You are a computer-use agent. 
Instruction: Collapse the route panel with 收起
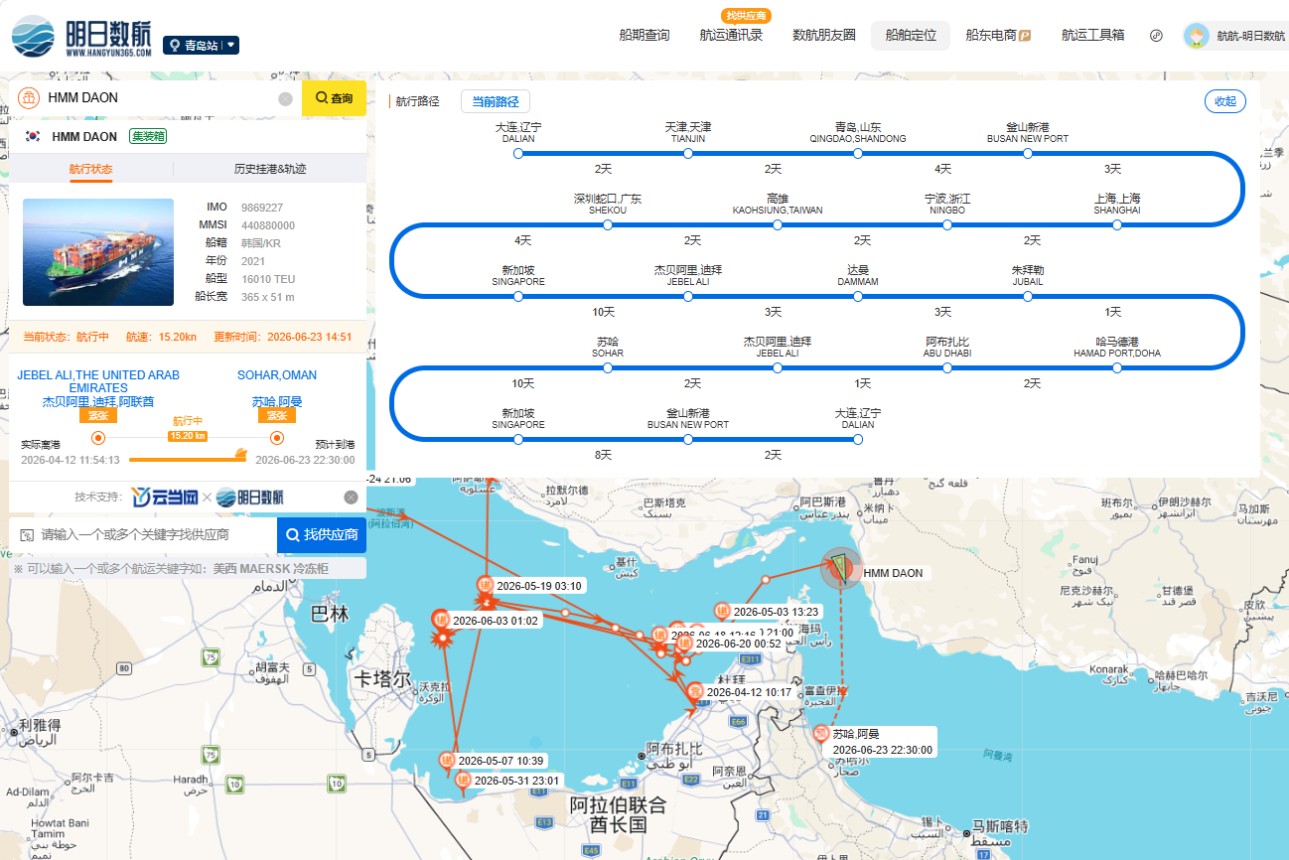click(1225, 101)
